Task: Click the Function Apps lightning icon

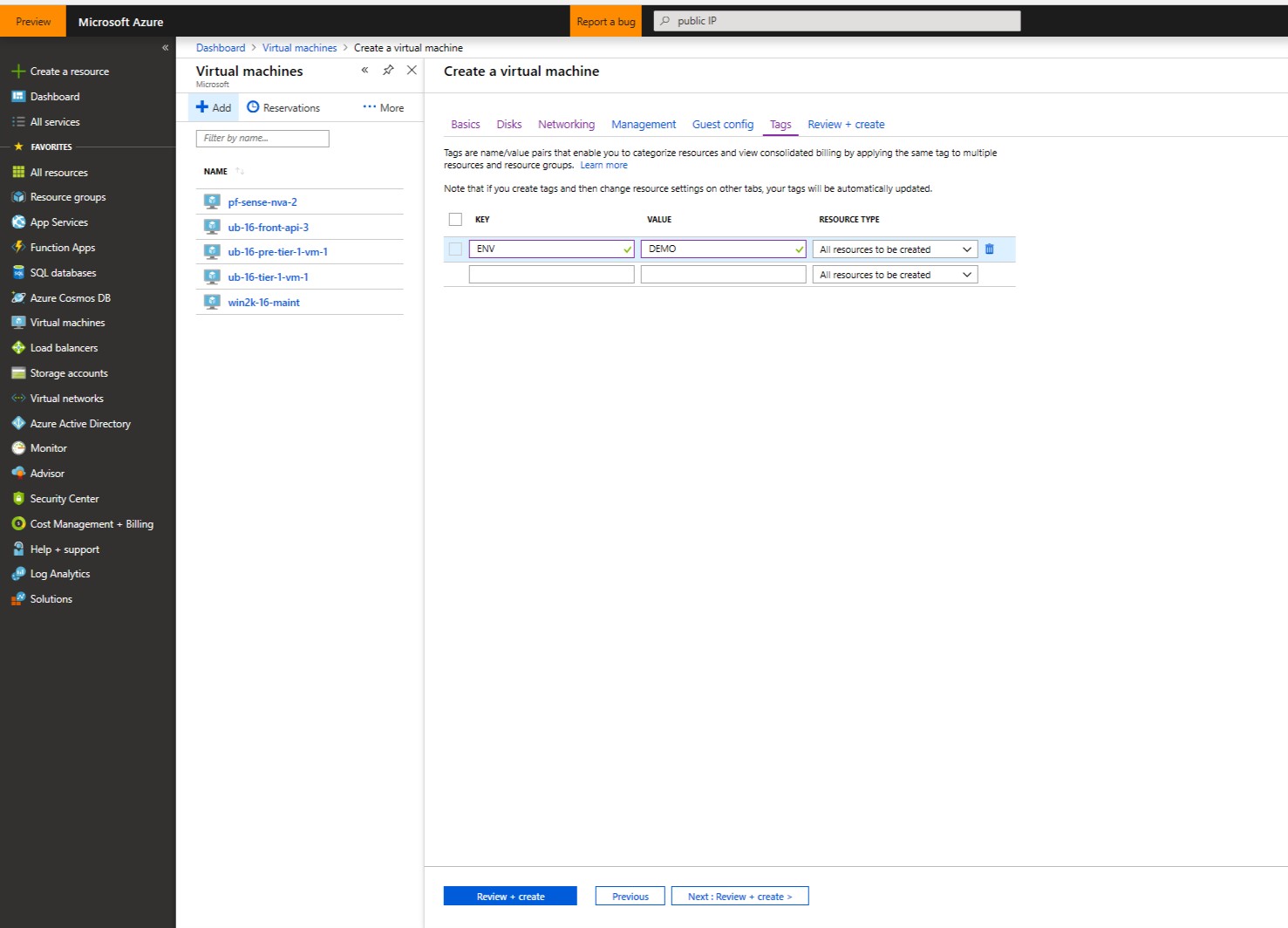Action: click(x=18, y=248)
